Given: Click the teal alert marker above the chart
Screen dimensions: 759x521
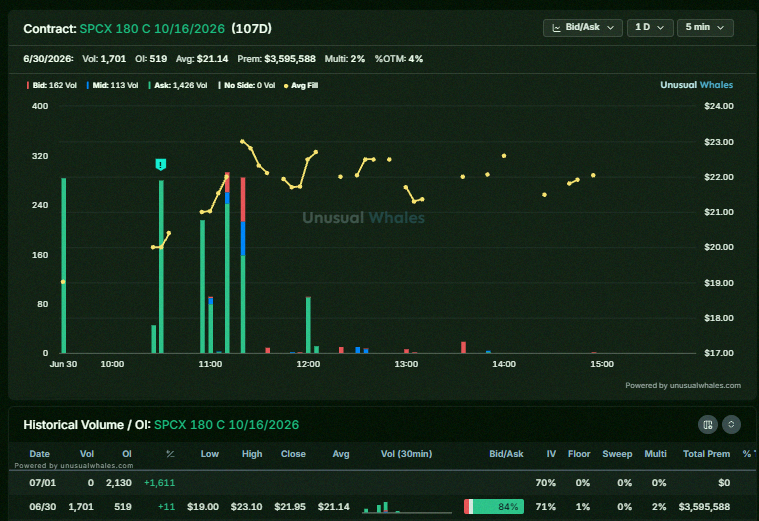Looking at the screenshot, I should (161, 165).
